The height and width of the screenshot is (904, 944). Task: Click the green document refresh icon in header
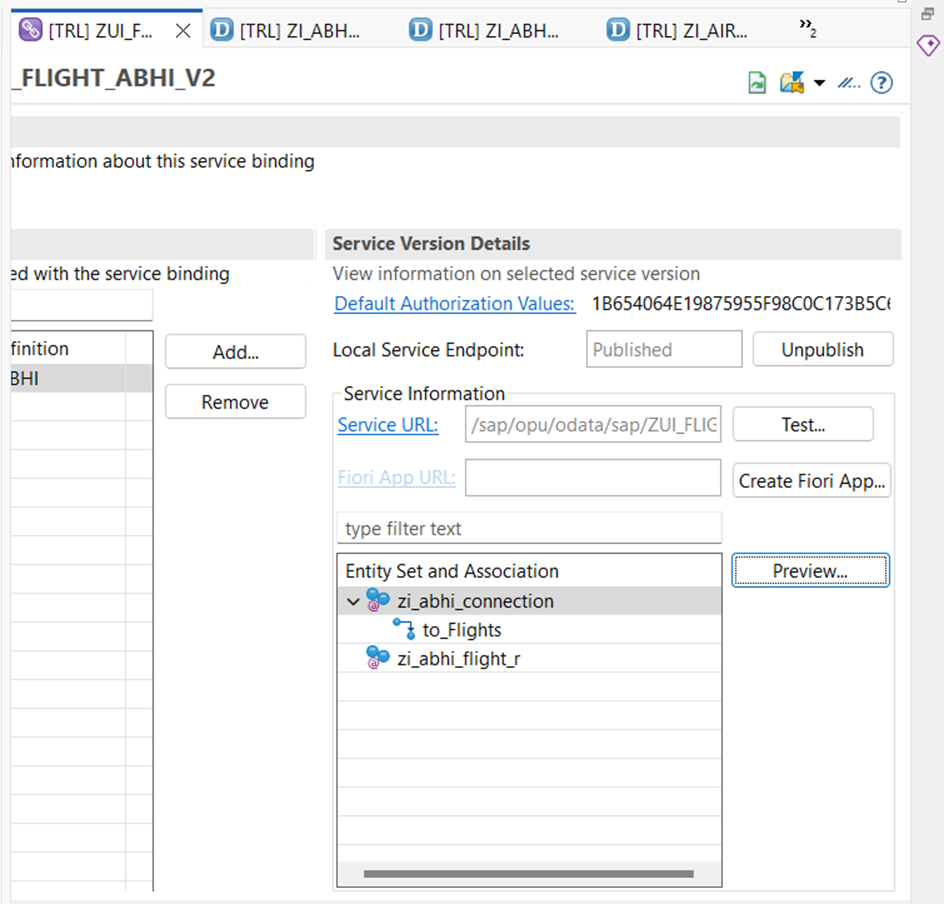(757, 83)
